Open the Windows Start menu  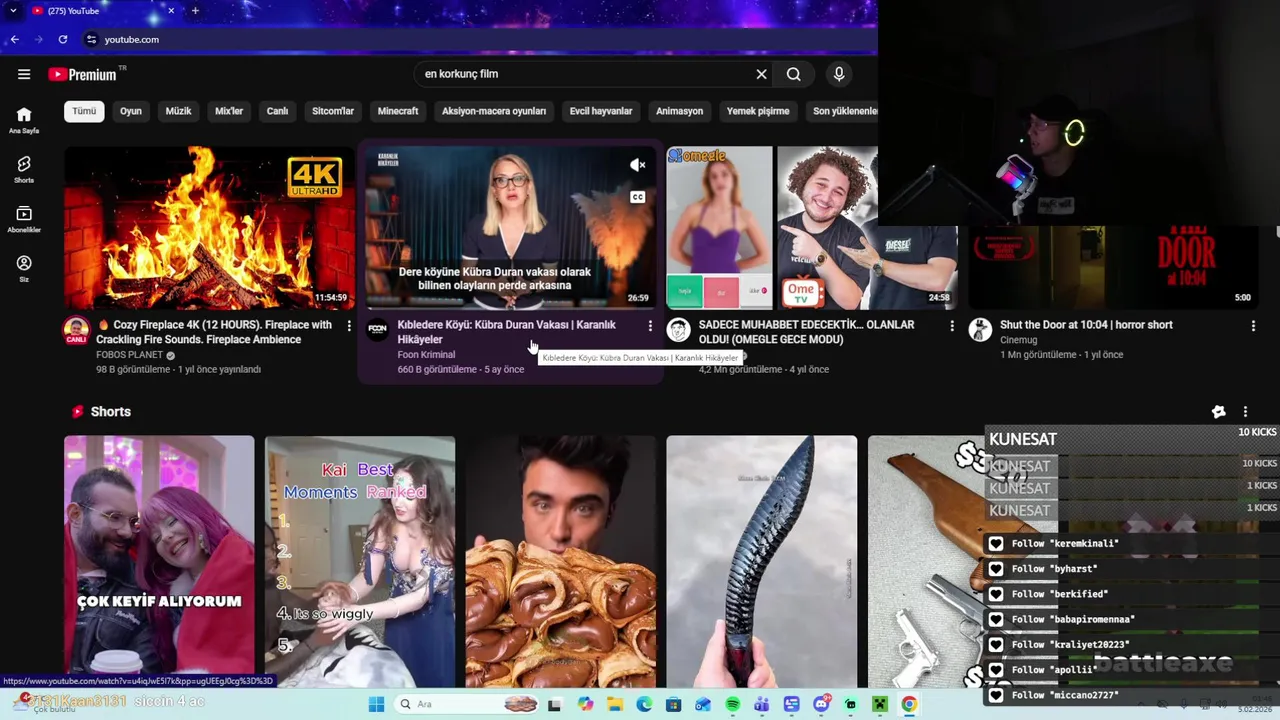tap(376, 704)
